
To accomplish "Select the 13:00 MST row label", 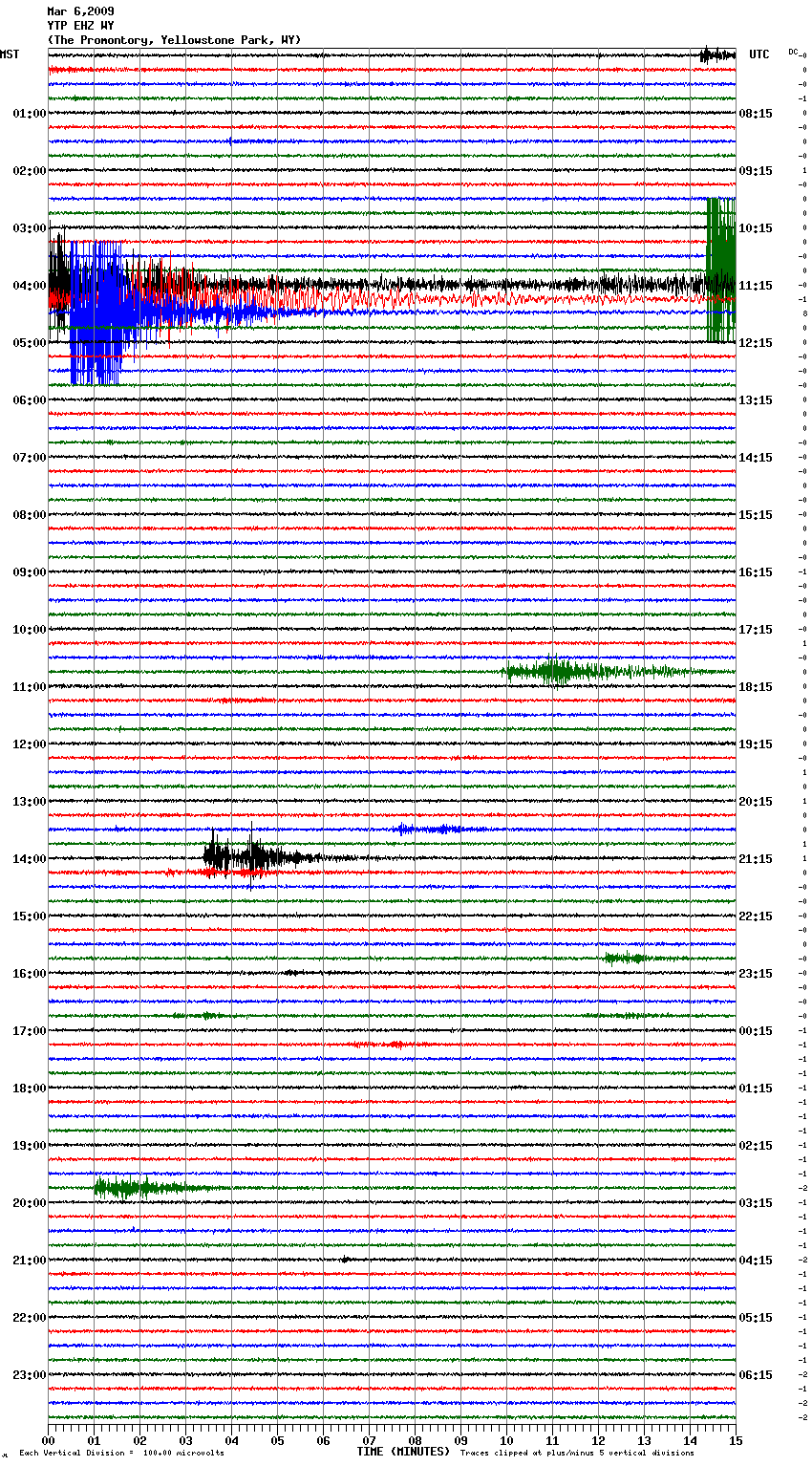I will (x=29, y=802).
